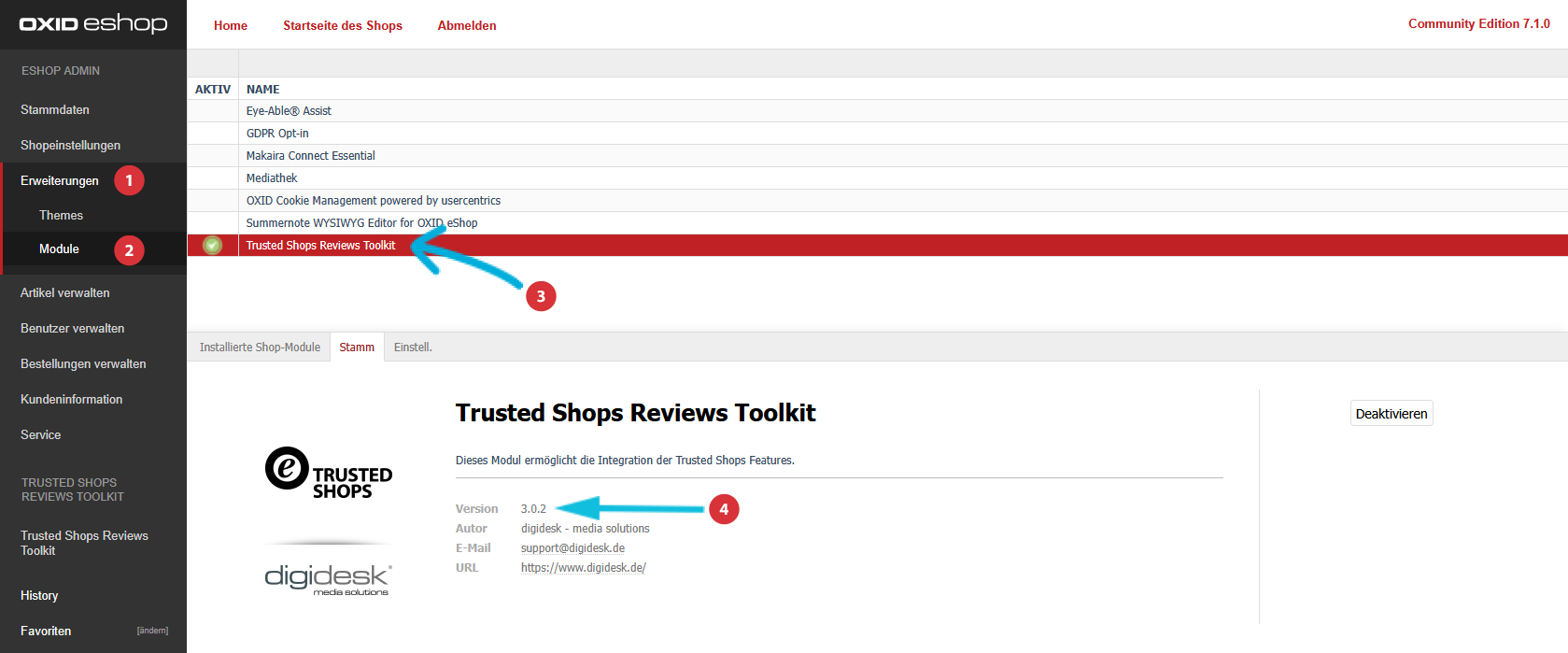1568x653 pixels.
Task: Click the support@digidesk.de email link
Action: (x=572, y=547)
